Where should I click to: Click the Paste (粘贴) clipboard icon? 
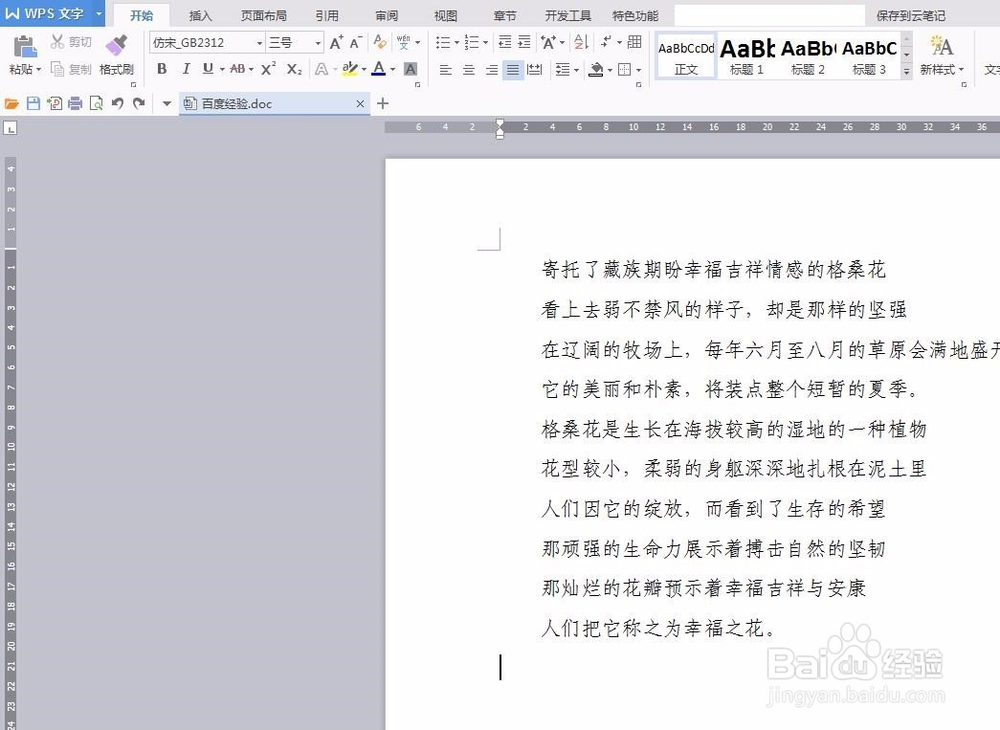(25, 47)
